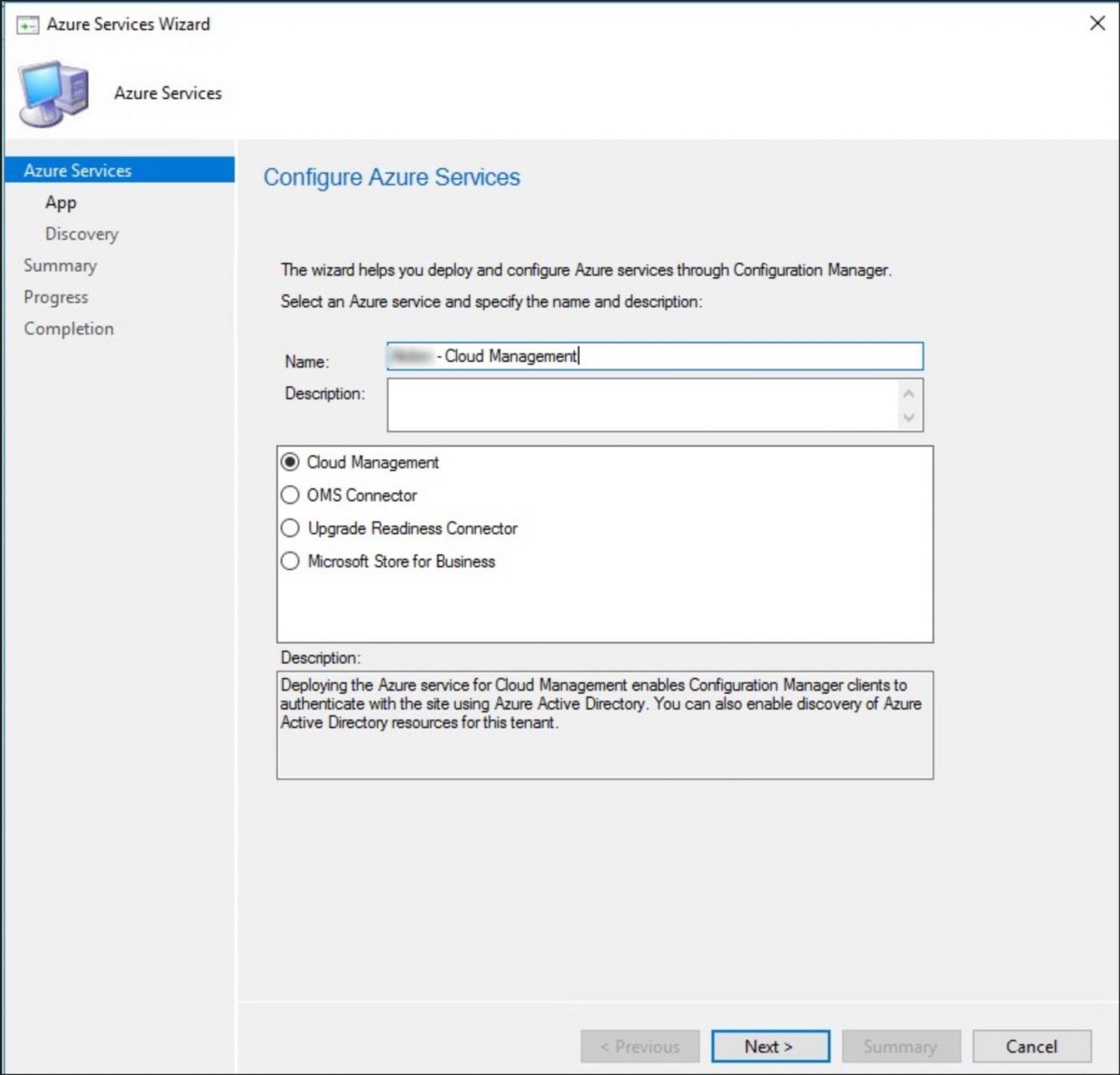
Task: Open the Discovery step in the sidebar
Action: 81,233
